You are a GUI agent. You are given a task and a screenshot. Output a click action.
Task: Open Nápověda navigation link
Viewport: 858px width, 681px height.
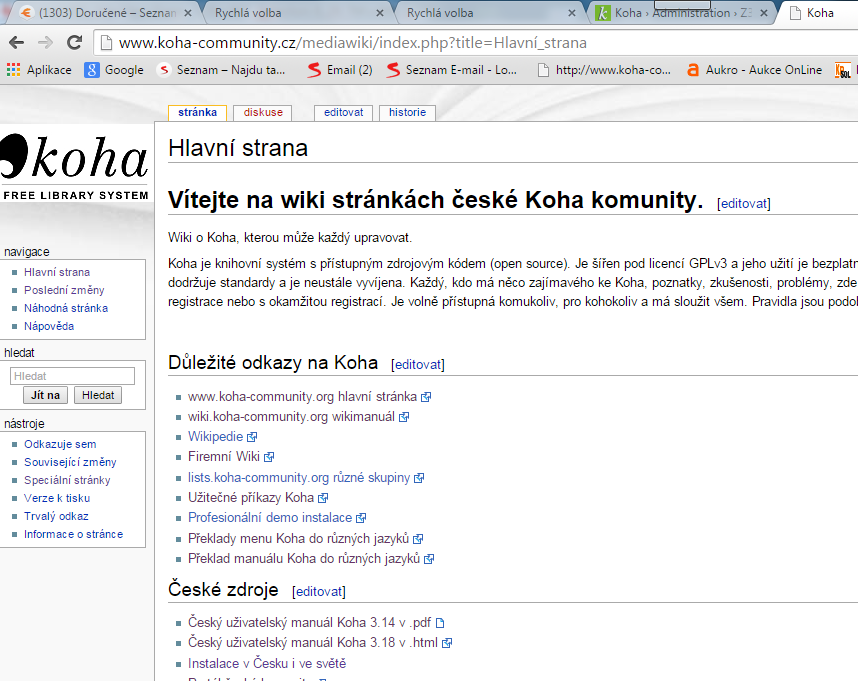tap(49, 326)
